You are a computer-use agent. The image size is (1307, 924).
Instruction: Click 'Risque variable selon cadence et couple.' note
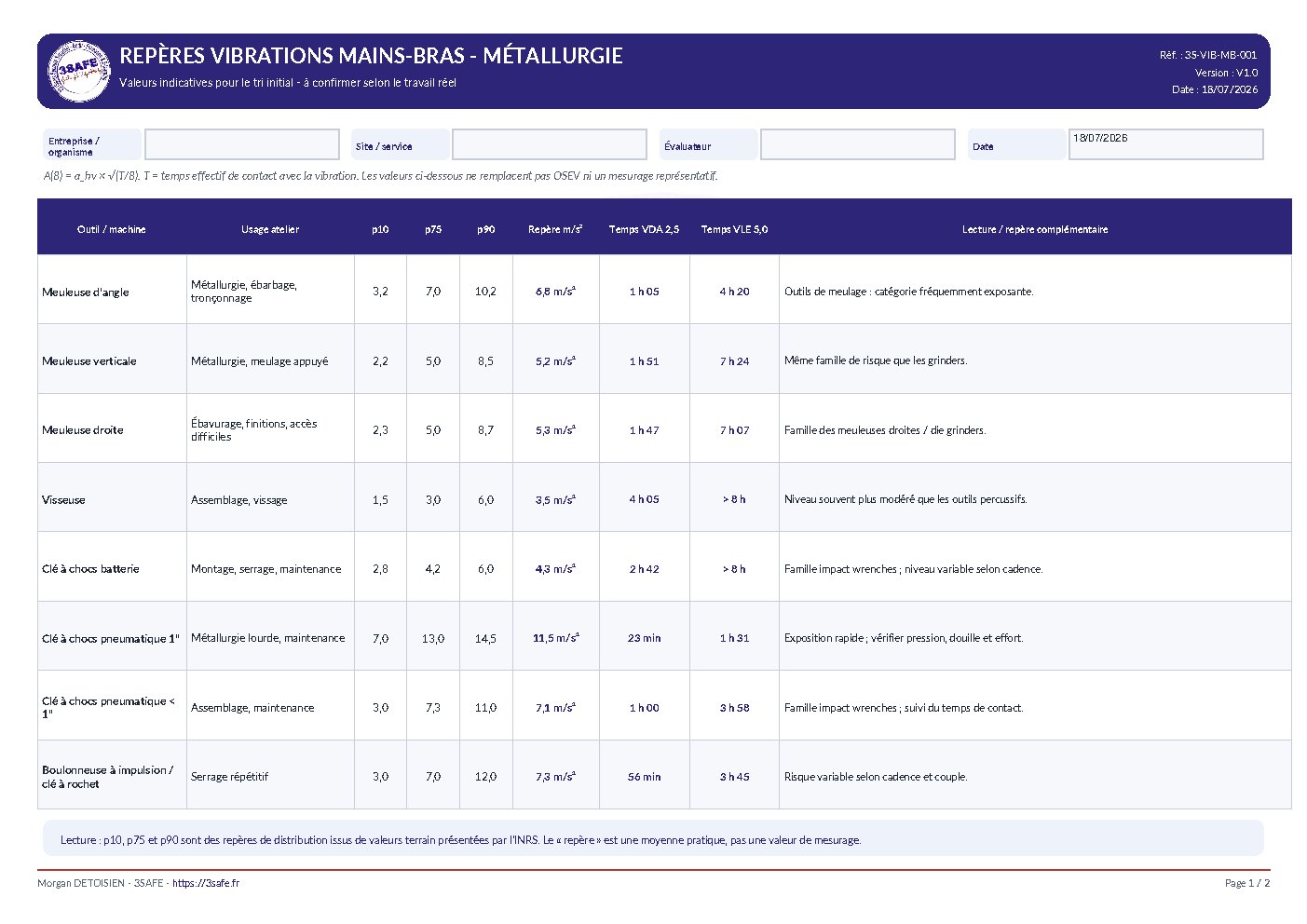point(876,777)
